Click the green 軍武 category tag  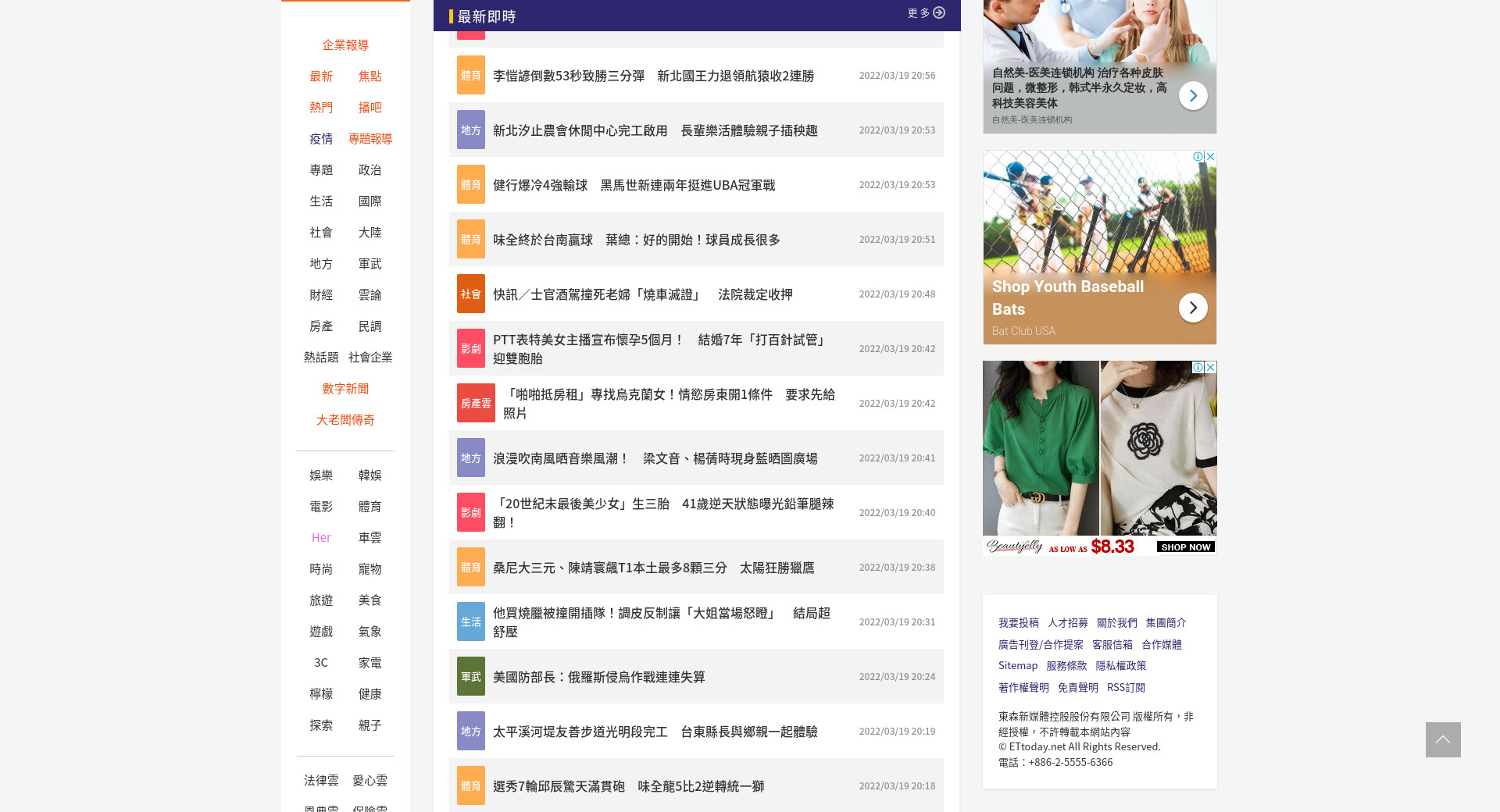[x=470, y=677]
